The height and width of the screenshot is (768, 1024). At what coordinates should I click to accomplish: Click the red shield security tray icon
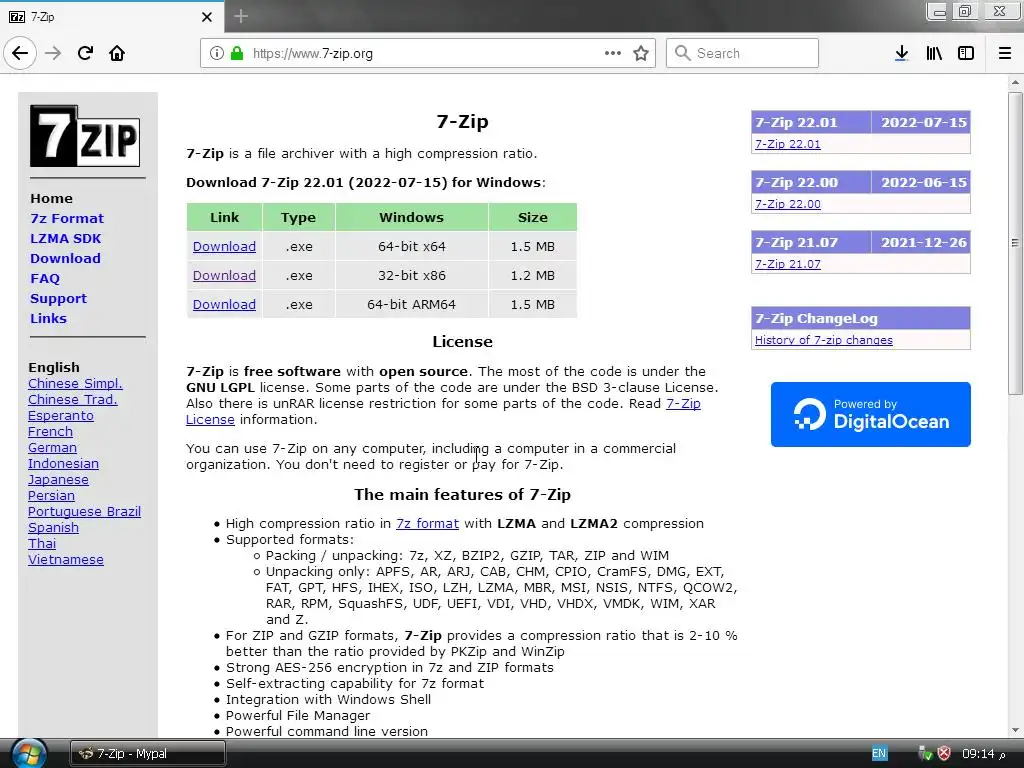(x=944, y=754)
